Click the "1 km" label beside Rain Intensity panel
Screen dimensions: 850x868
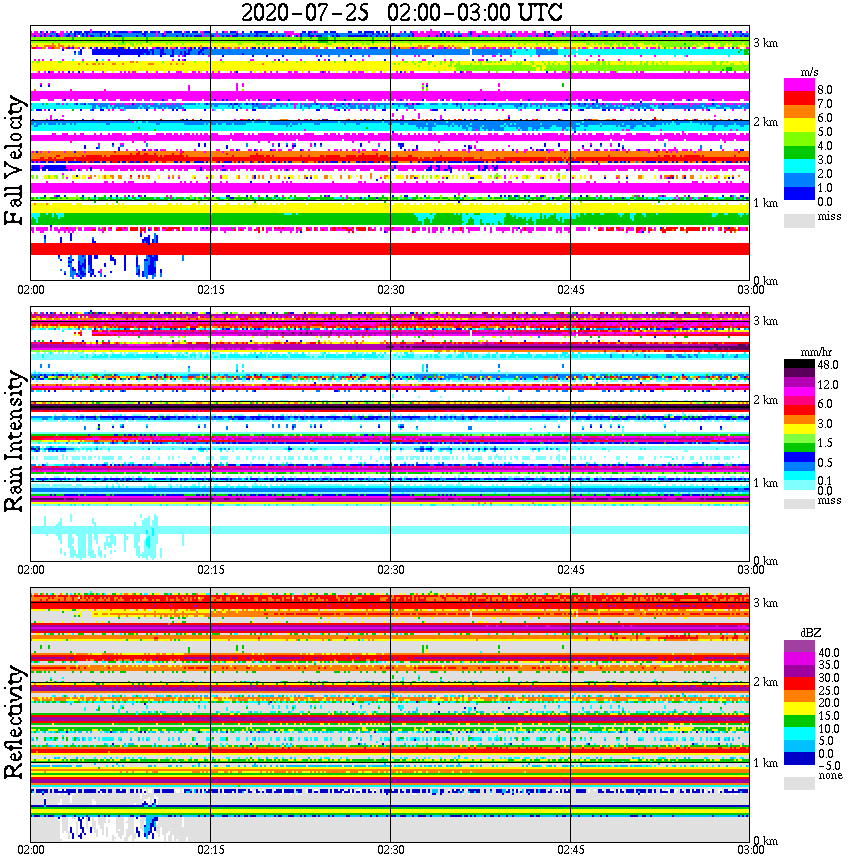pos(765,483)
